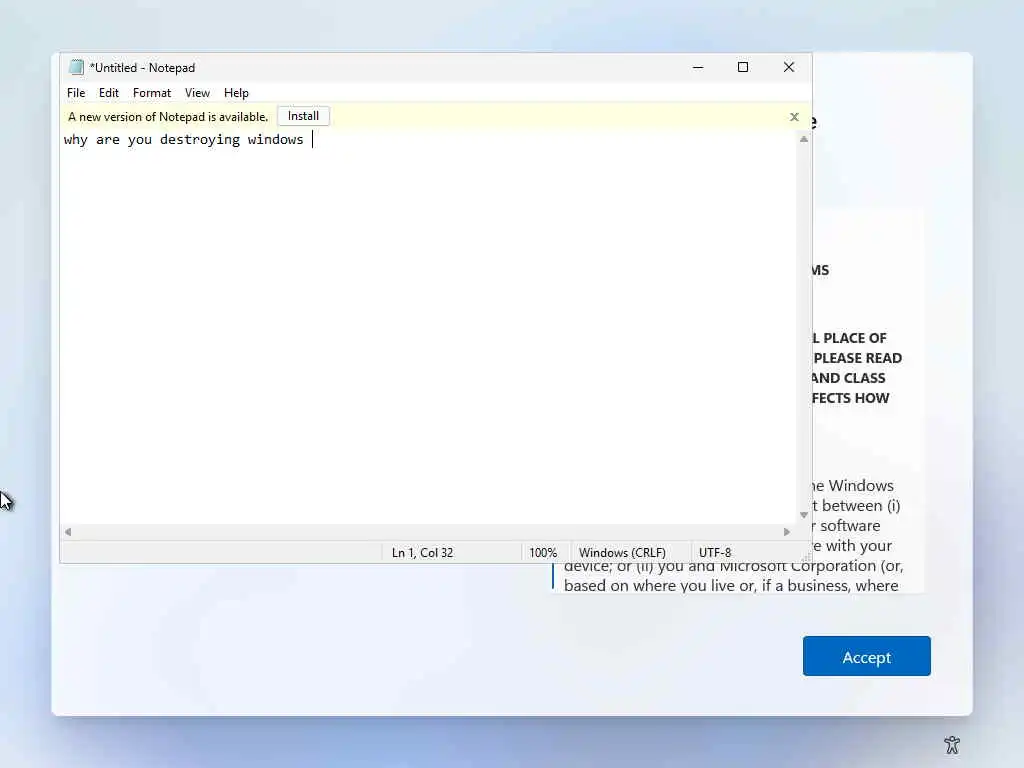Viewport: 1024px width, 768px height.
Task: Click the 'A new version of Notepad is available.' message
Action: pos(168,117)
